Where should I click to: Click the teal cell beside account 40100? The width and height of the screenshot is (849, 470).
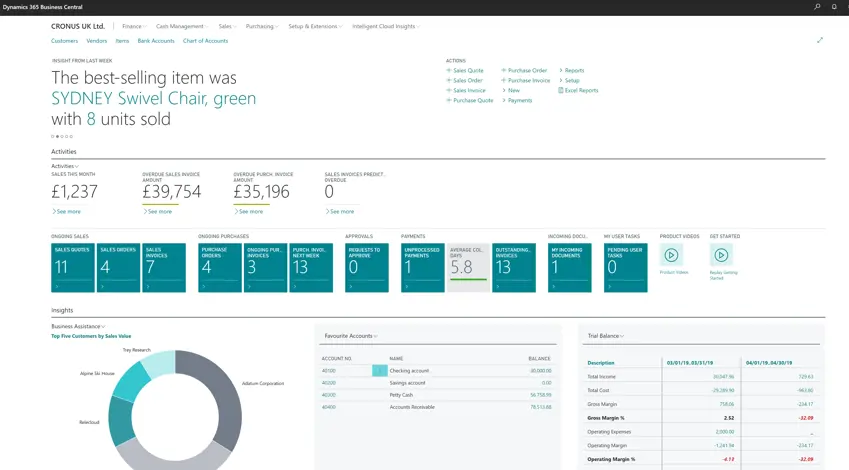click(380, 371)
